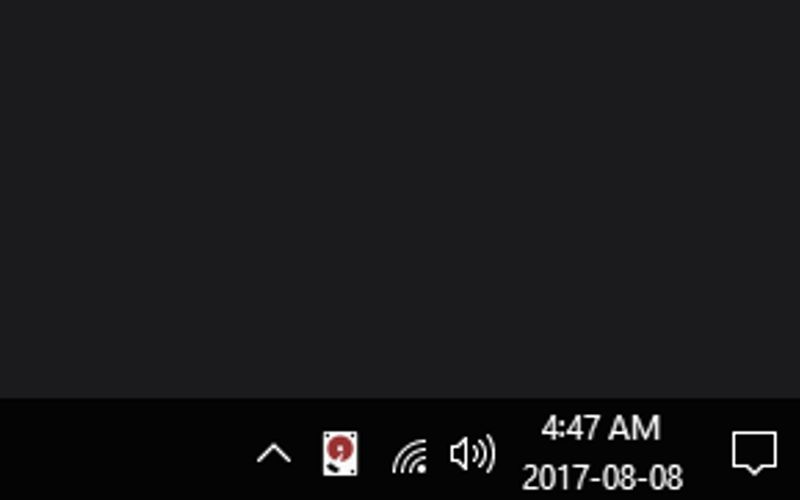Open the volume slider from speaker icon
The height and width of the screenshot is (500, 800).
pyautogui.click(x=473, y=453)
